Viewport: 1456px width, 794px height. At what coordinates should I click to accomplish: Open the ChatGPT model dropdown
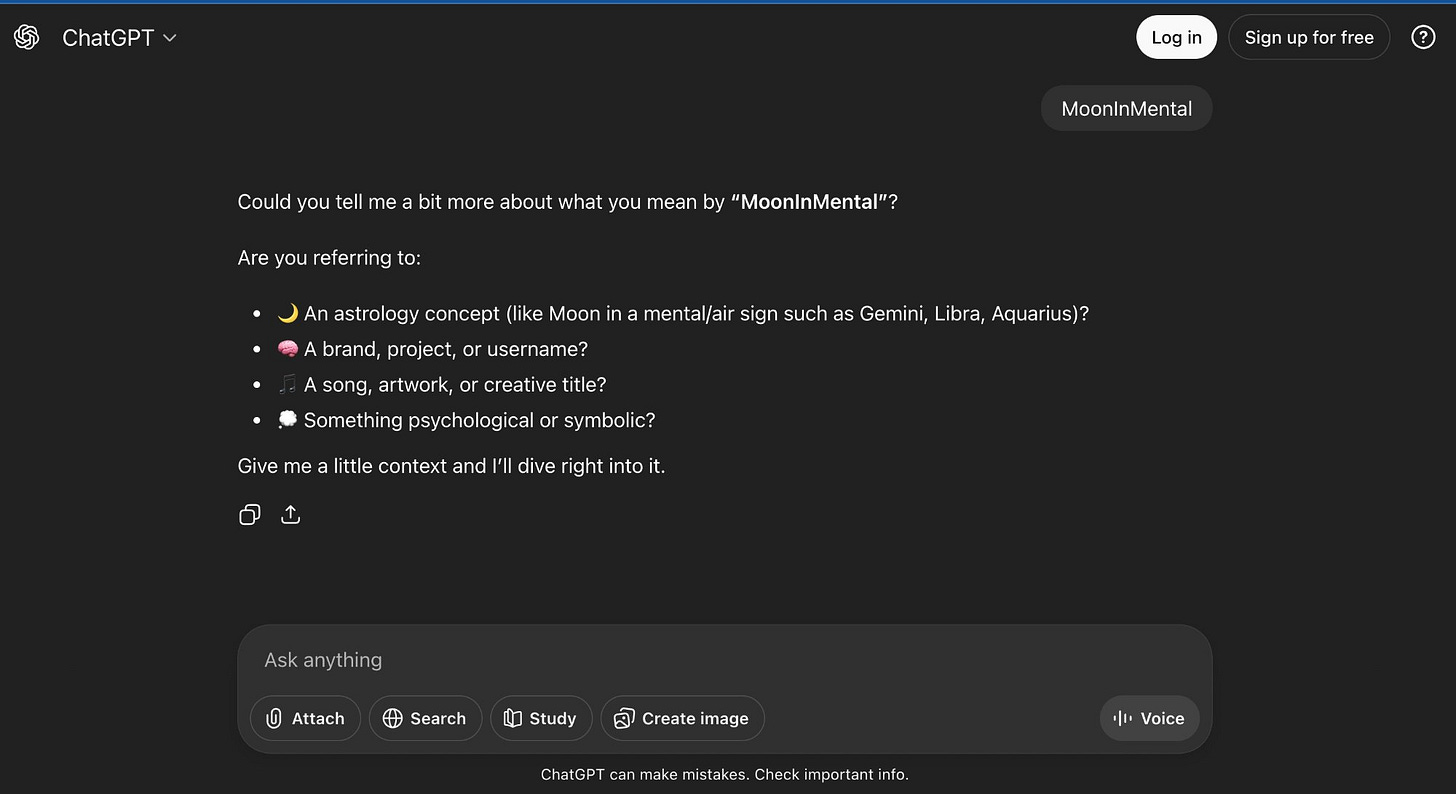[119, 37]
